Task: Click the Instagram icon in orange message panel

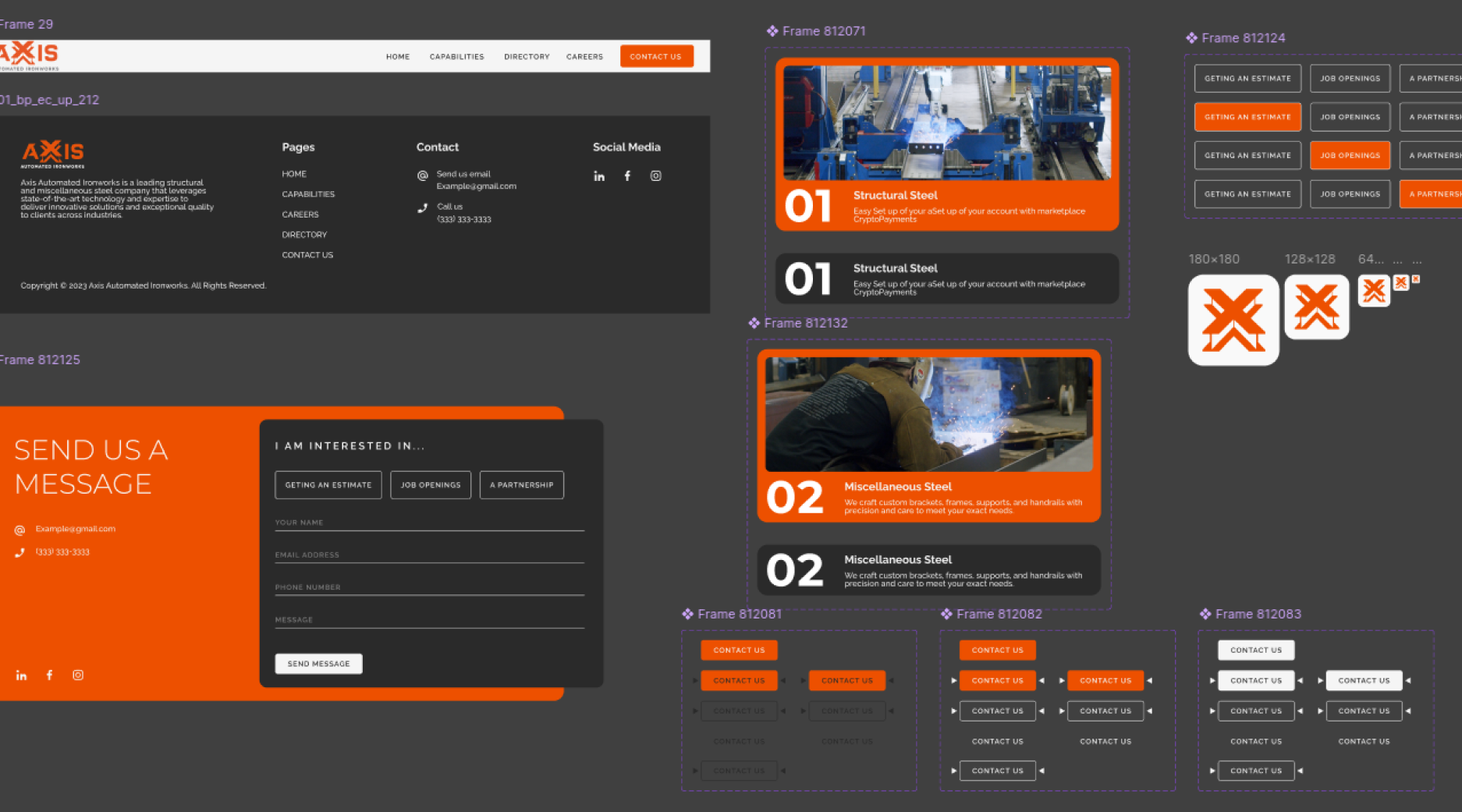Action: point(78,675)
